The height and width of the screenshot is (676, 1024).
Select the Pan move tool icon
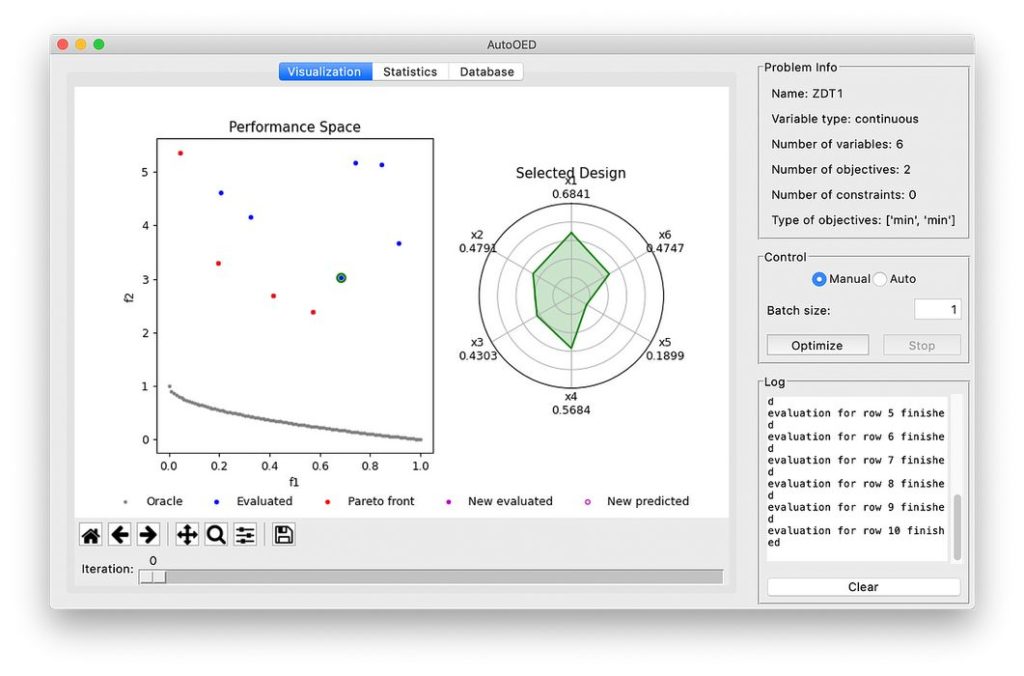click(187, 535)
